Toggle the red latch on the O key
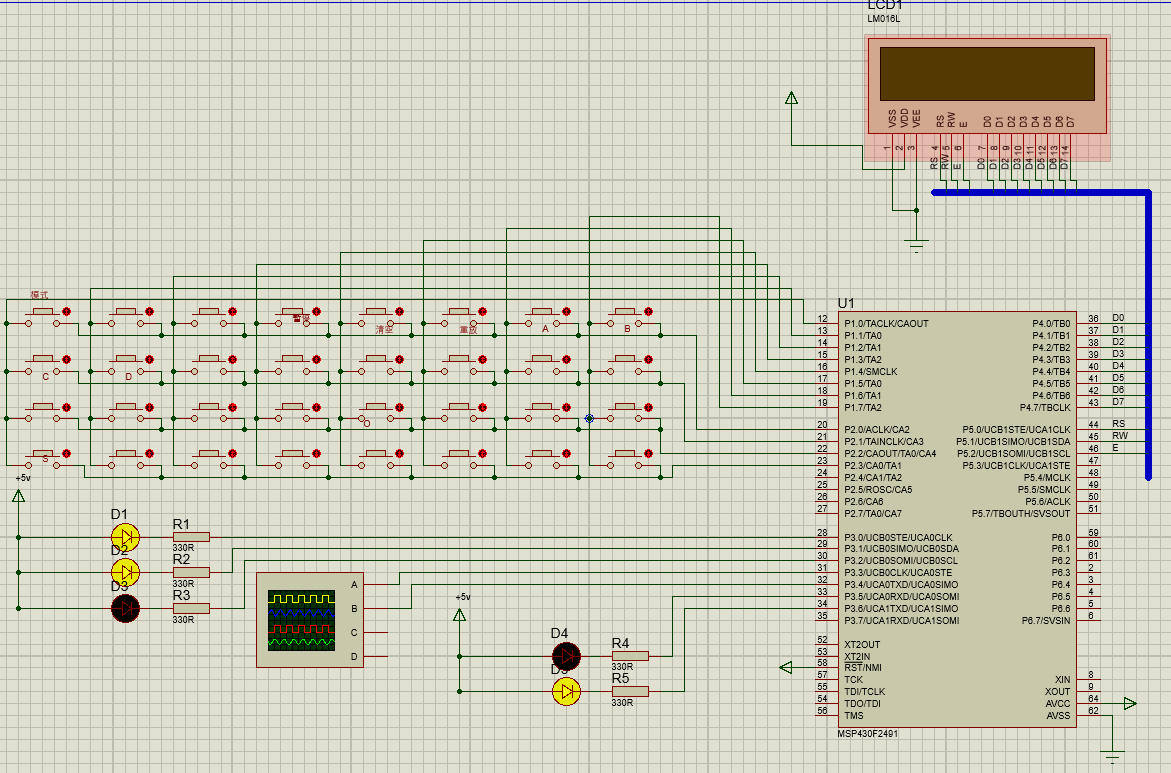The width and height of the screenshot is (1171, 773). tap(400, 408)
